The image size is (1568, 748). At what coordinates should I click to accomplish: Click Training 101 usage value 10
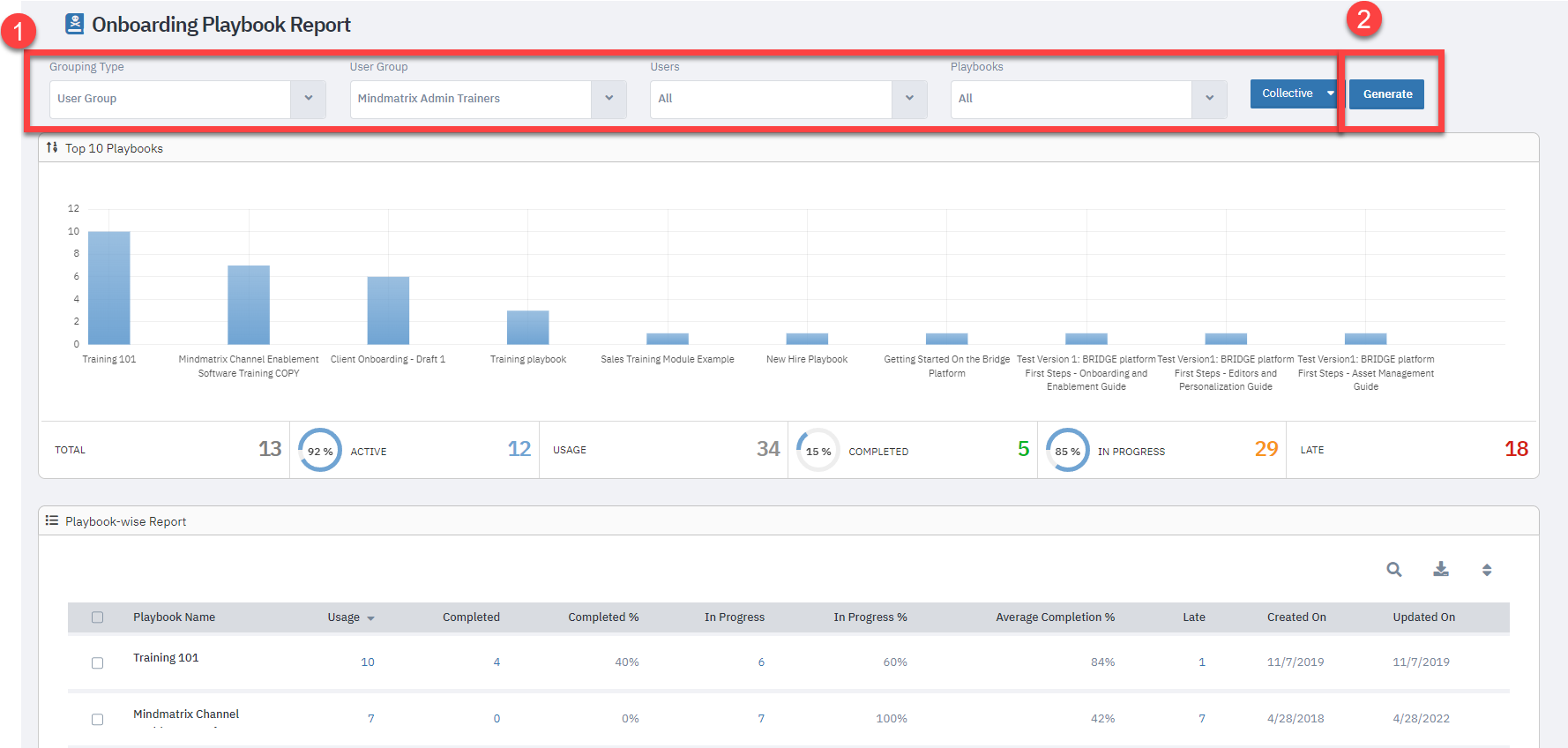pyautogui.click(x=368, y=662)
